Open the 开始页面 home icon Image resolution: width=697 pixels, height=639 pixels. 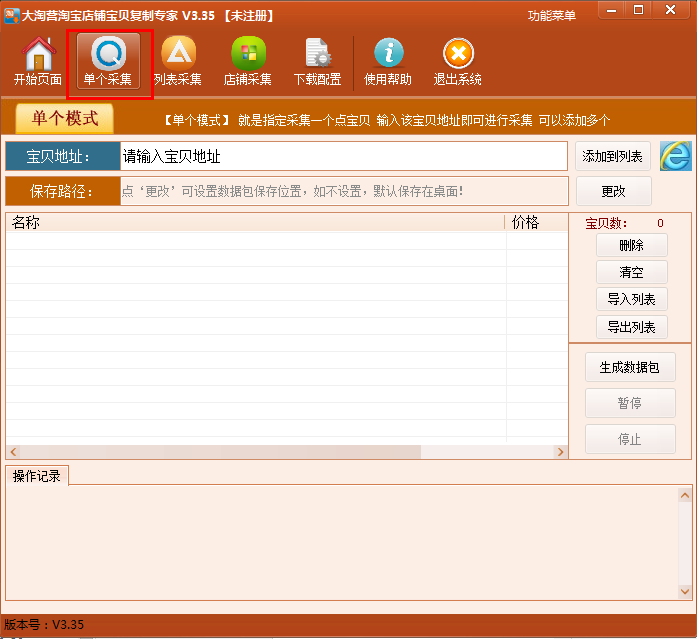tap(38, 62)
